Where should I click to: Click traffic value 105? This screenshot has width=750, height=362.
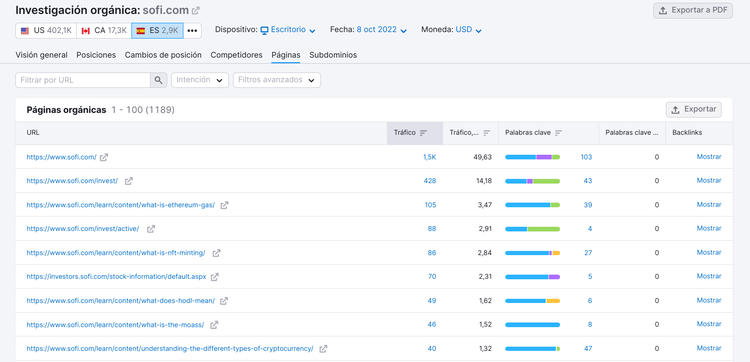point(430,205)
